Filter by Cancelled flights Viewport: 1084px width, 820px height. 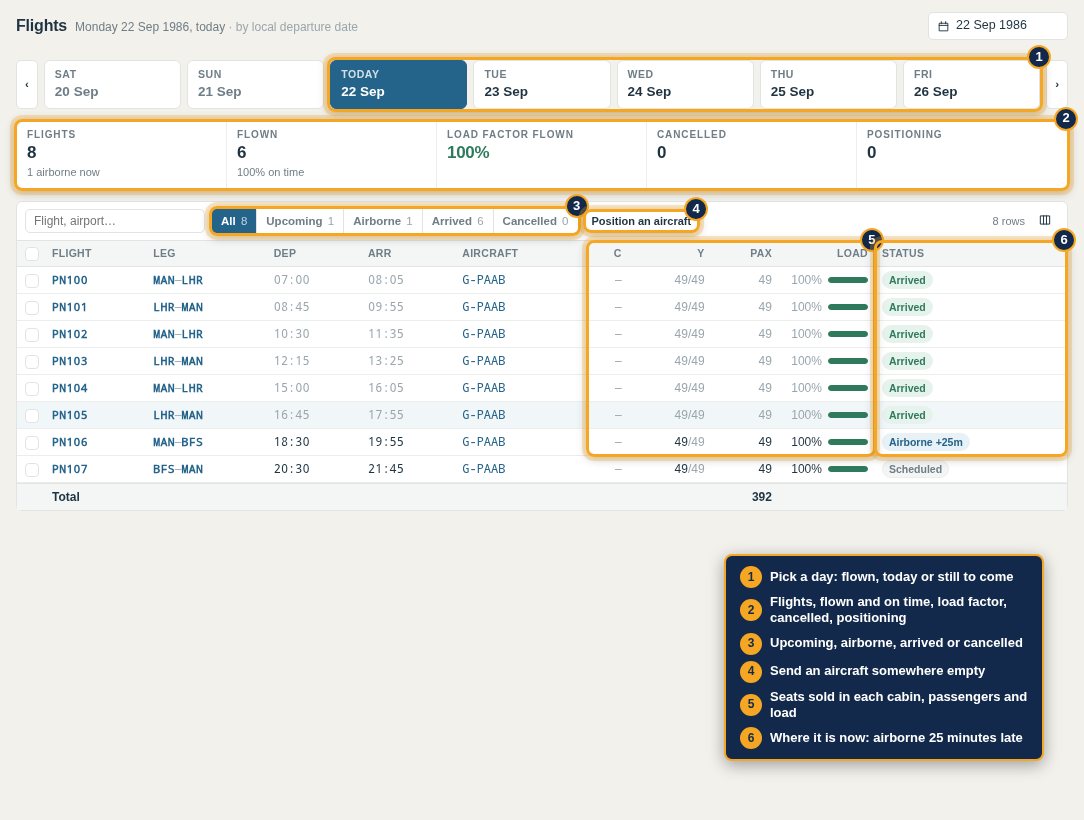click(x=535, y=221)
